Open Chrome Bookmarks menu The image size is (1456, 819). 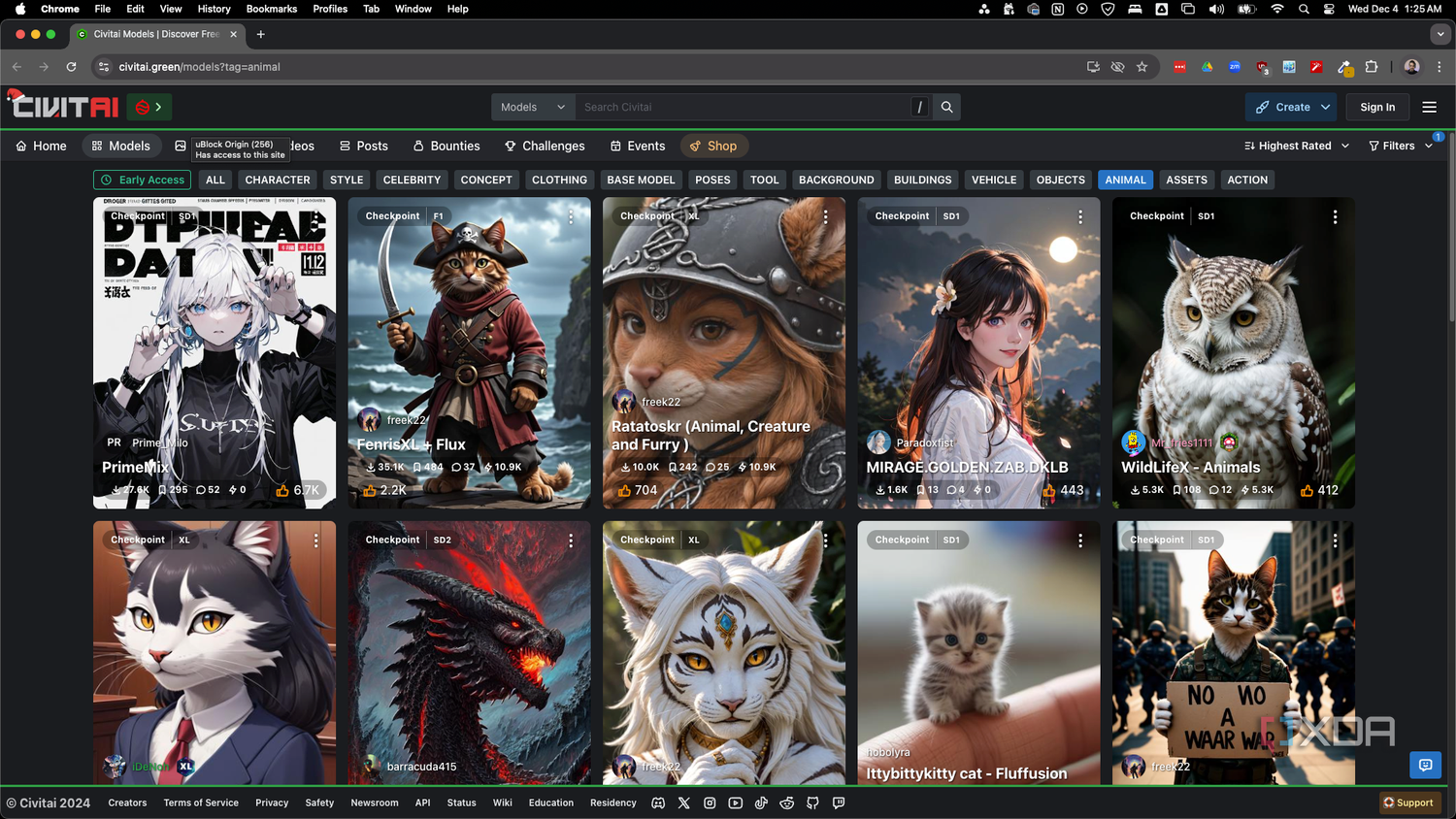tap(272, 9)
